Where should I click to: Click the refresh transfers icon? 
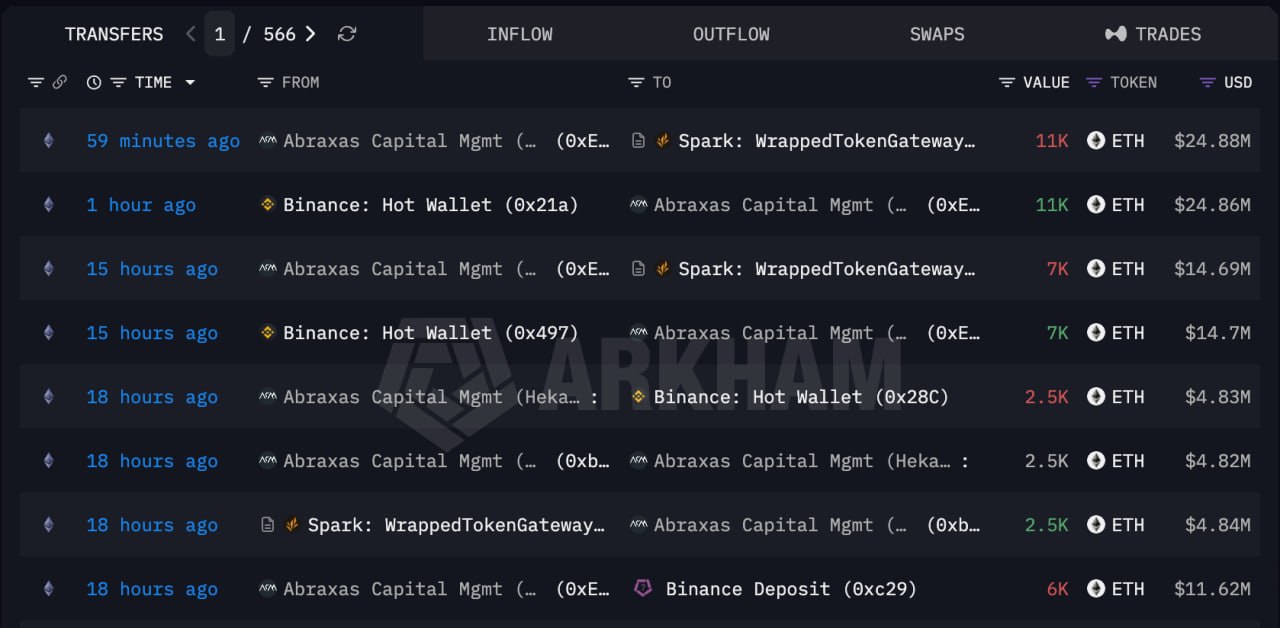[347, 34]
